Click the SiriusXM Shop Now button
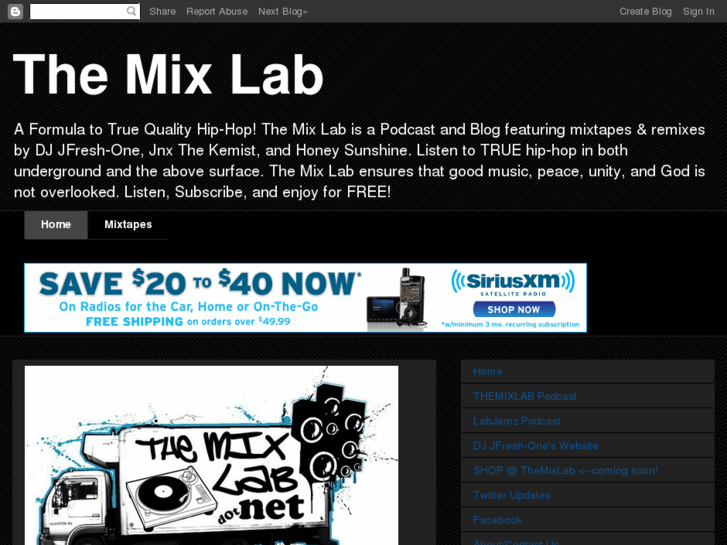This screenshot has height=545, width=727. pos(514,309)
